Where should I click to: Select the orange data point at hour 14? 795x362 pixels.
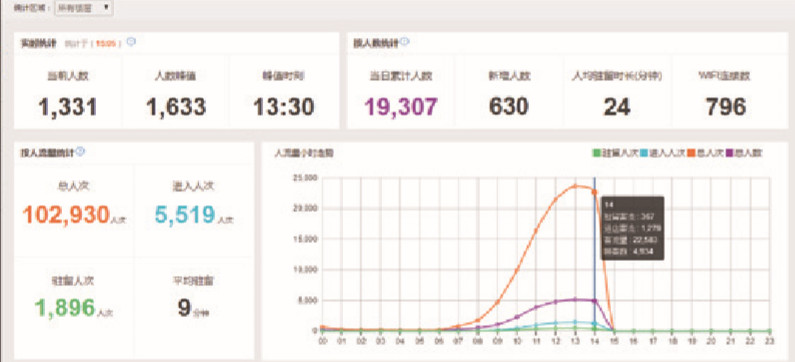594,192
